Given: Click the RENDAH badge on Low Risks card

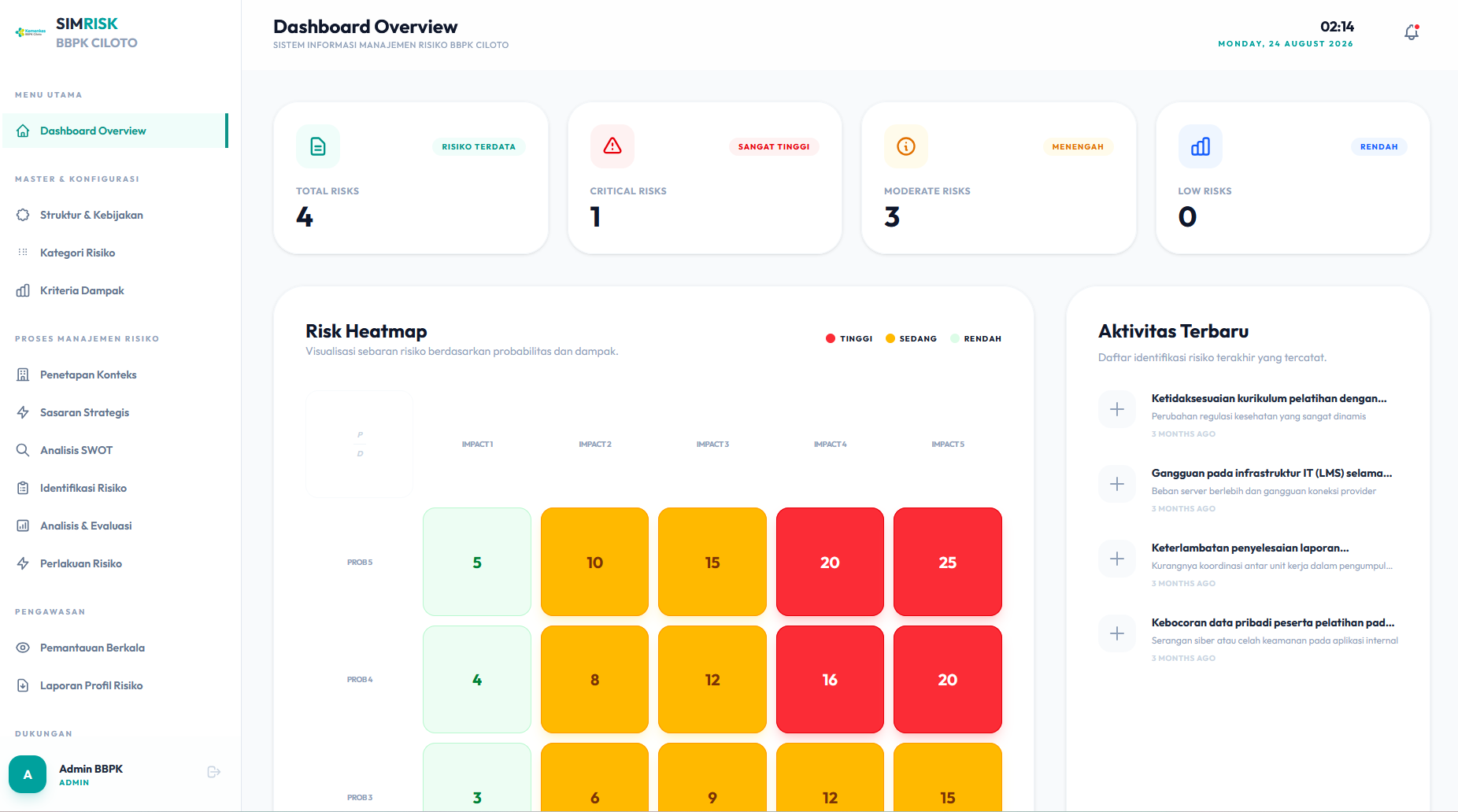Looking at the screenshot, I should [x=1379, y=146].
